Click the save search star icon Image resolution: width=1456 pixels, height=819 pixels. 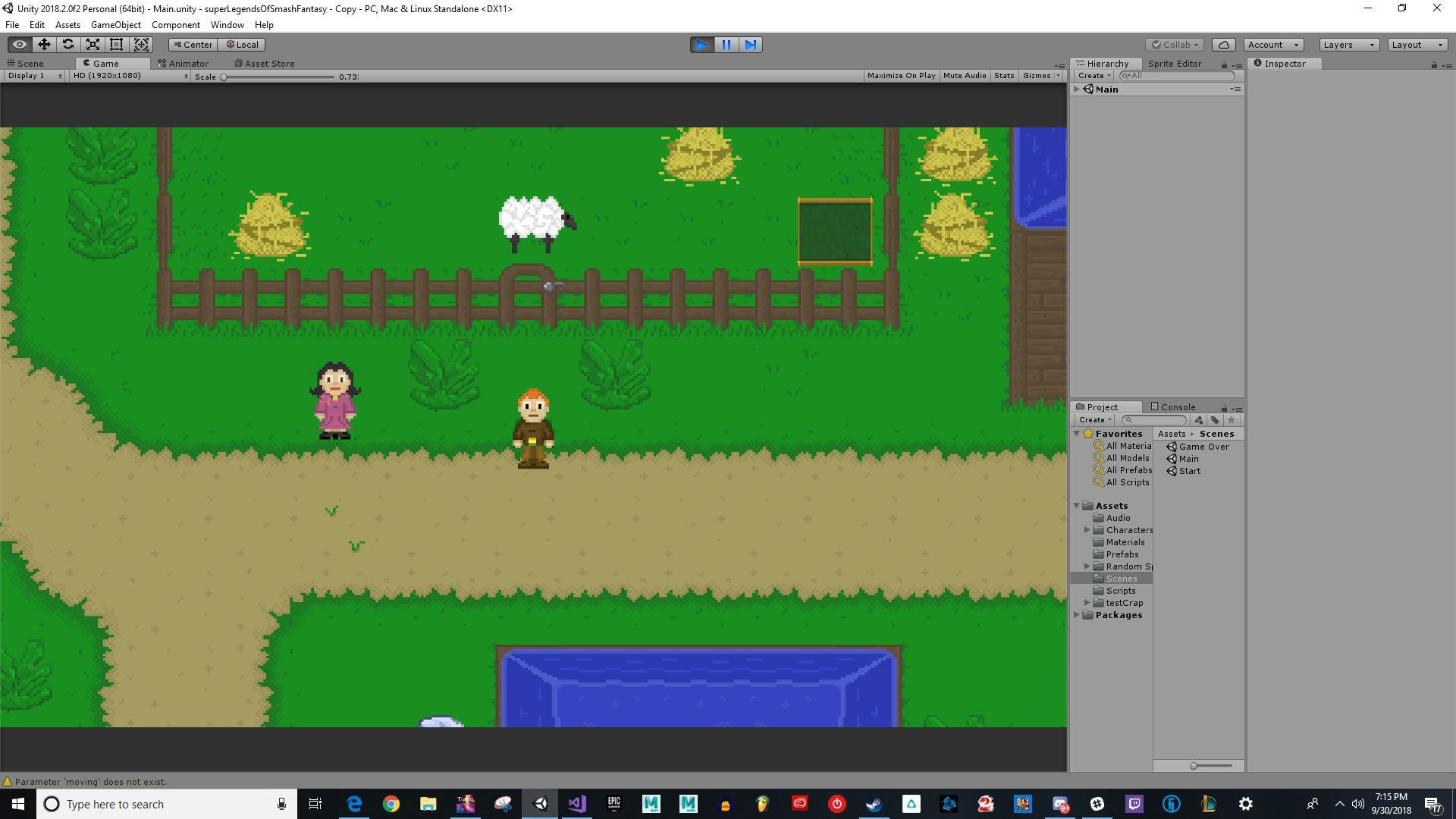click(1232, 420)
